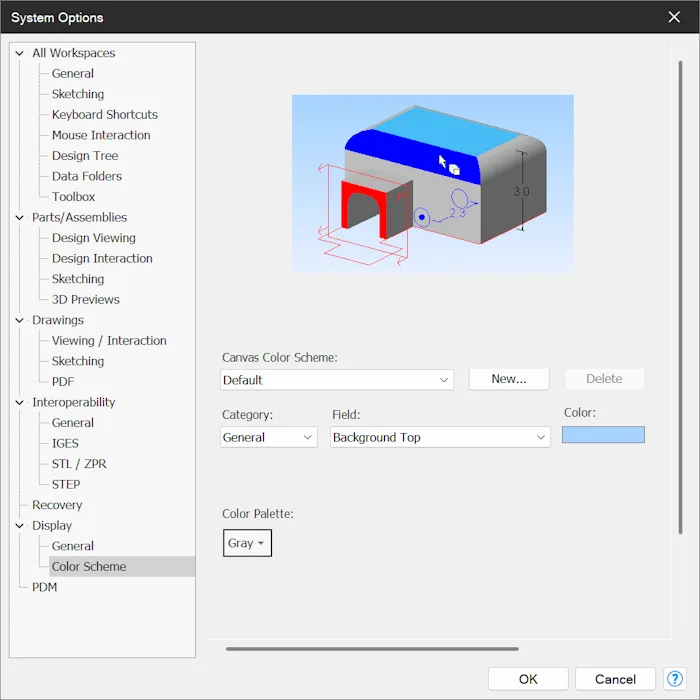Select the Design Viewing item
This screenshot has width=700, height=700.
coord(94,238)
